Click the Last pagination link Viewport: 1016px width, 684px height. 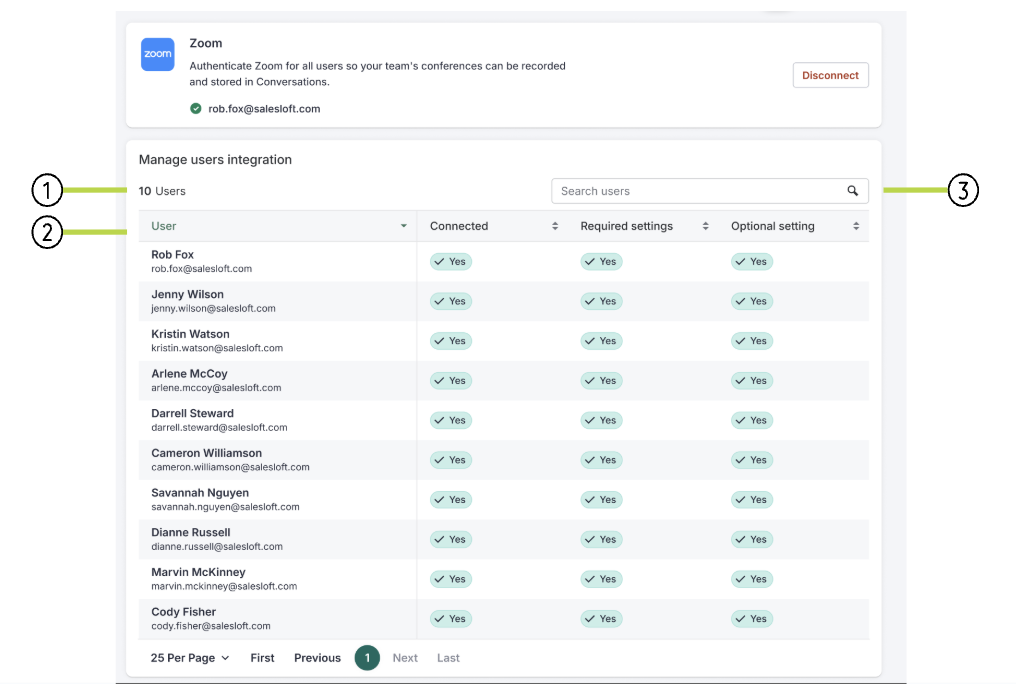[448, 657]
